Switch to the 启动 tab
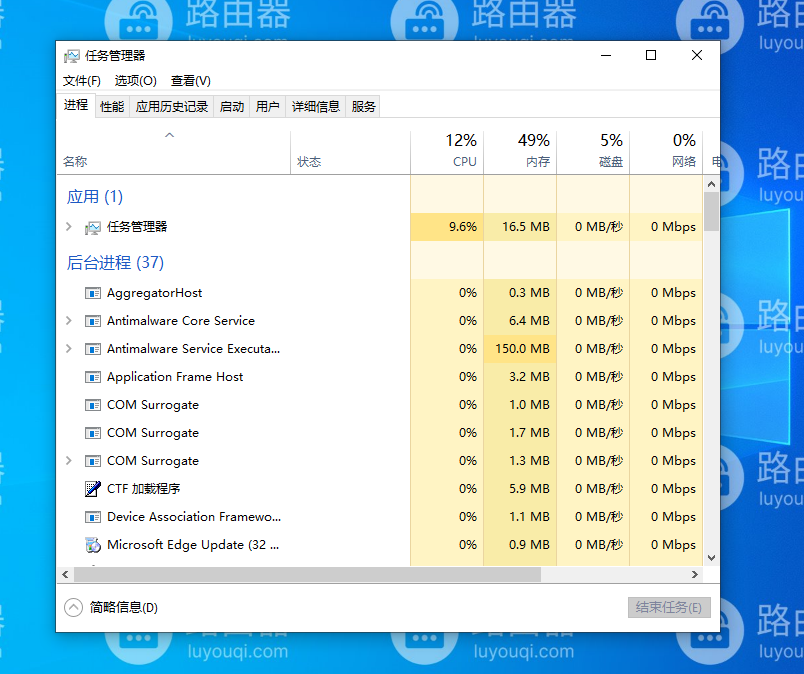 232,107
